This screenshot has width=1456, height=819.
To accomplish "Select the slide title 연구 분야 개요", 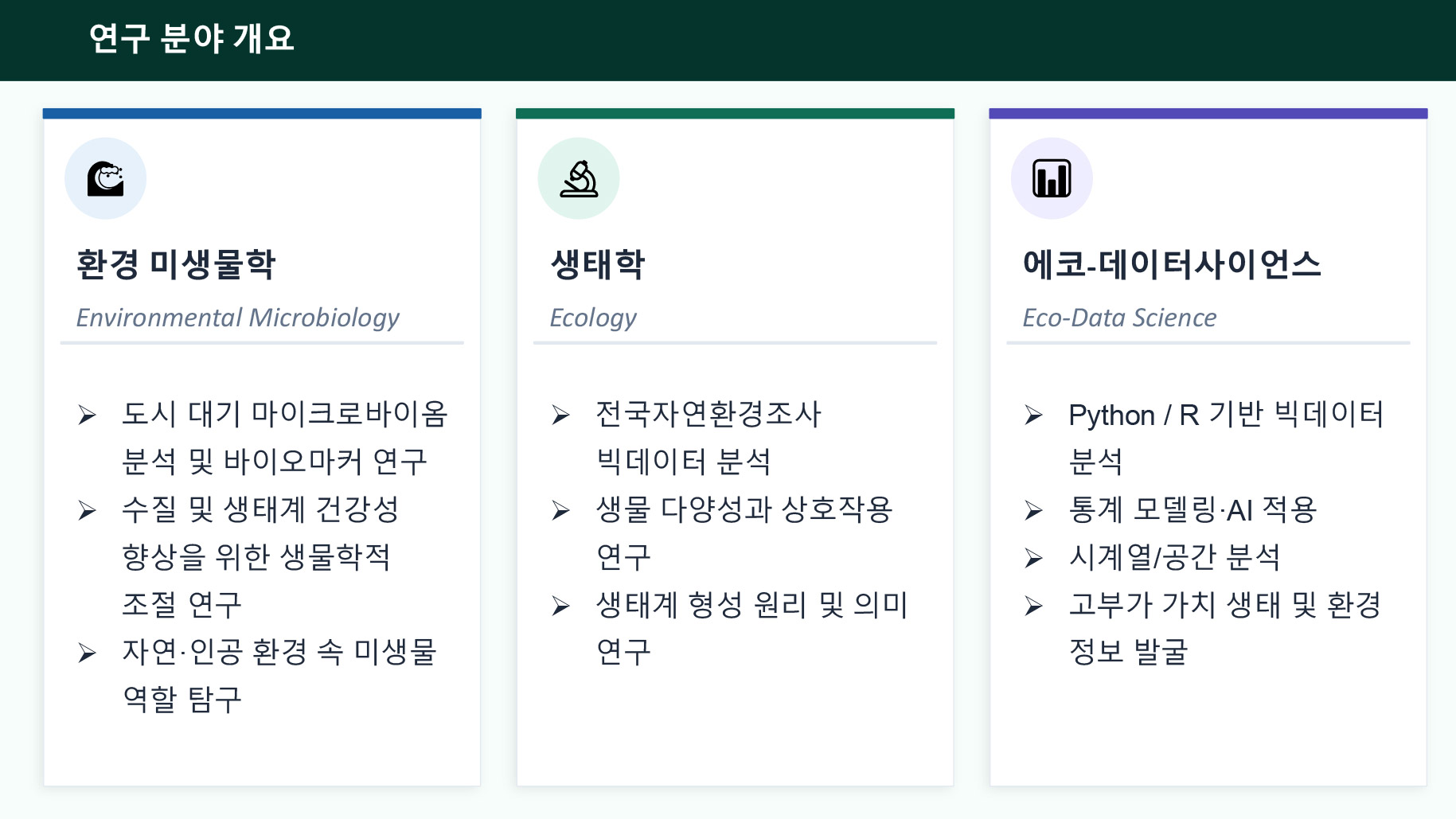I will pos(192,38).
